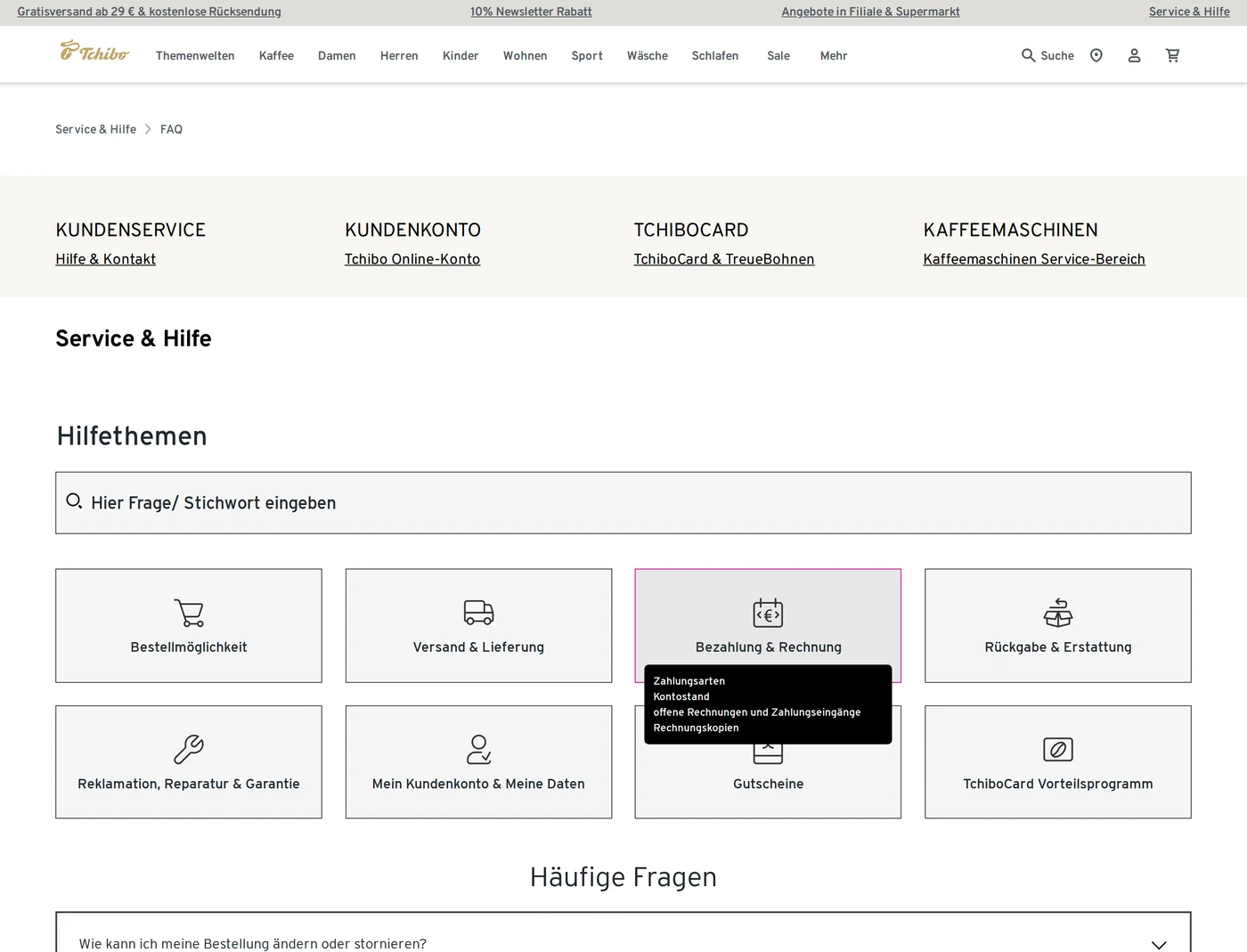1247x952 pixels.
Task: Click the wrench icon of Reklamation
Action: (x=189, y=749)
